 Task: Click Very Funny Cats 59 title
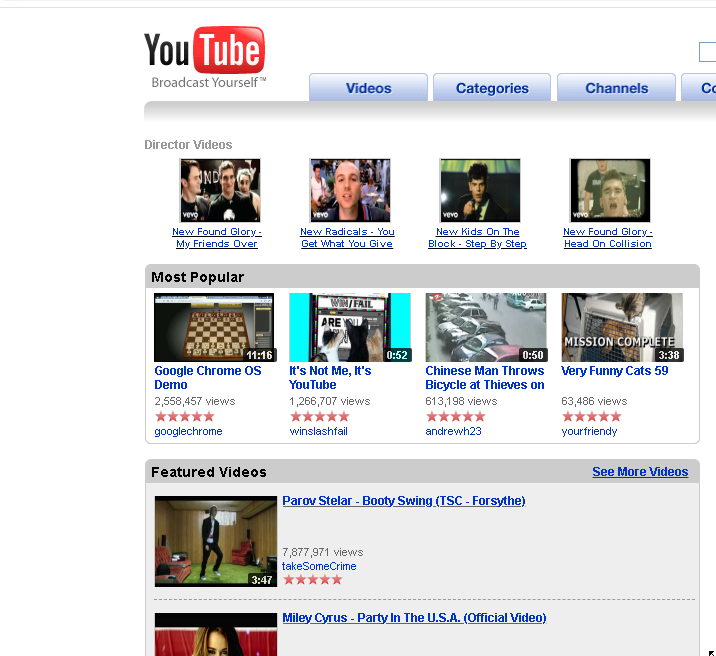tap(615, 371)
